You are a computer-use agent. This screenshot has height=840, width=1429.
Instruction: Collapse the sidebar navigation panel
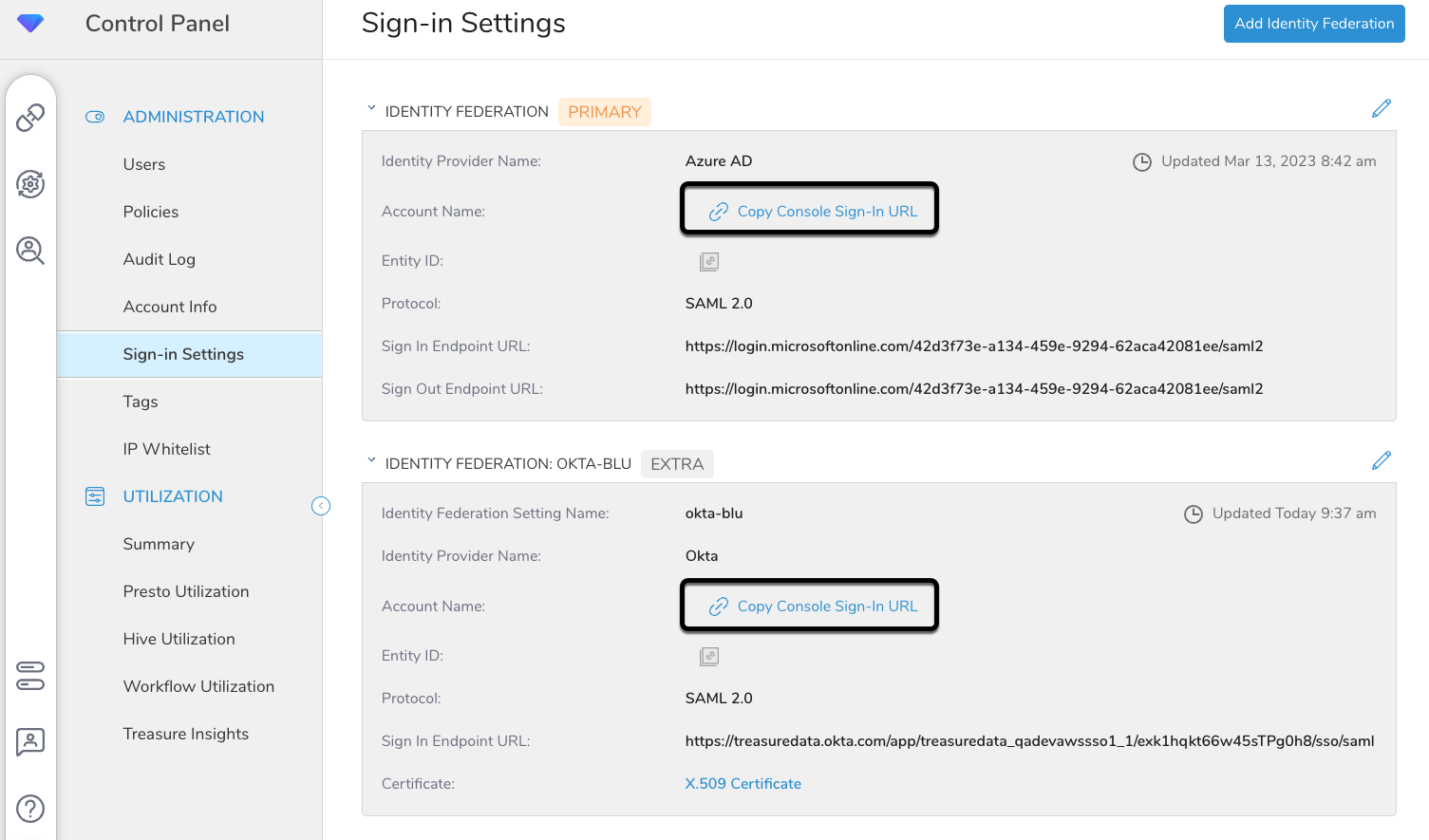(x=321, y=506)
